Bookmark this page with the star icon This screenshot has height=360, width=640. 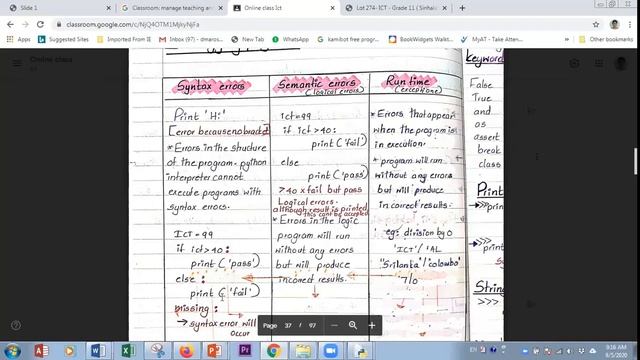tap(596, 24)
